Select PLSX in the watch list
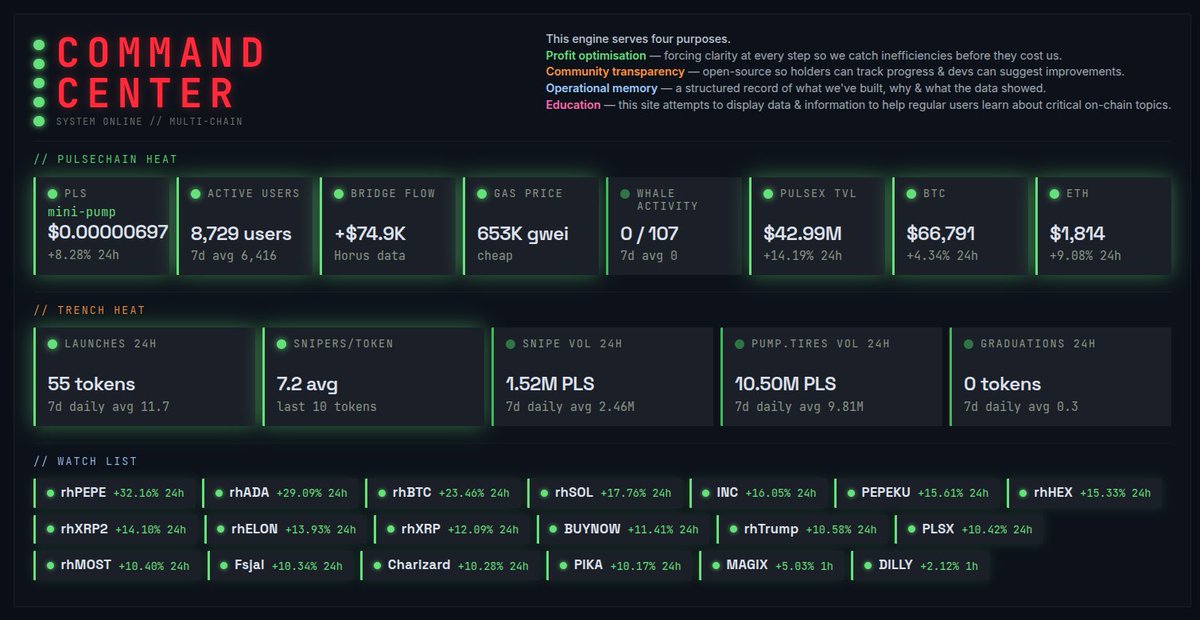Screen dimensions: 1200x620 coord(970,529)
